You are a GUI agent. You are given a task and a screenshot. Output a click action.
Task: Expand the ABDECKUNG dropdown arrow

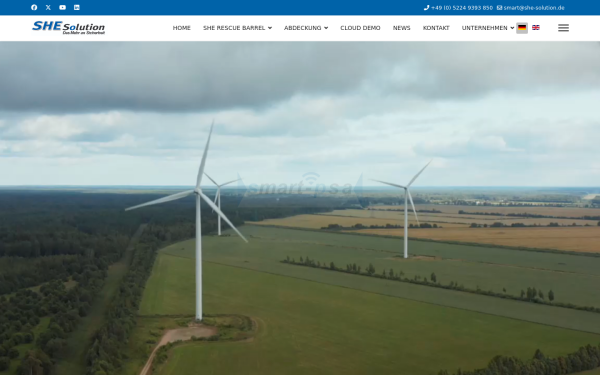tap(326, 28)
